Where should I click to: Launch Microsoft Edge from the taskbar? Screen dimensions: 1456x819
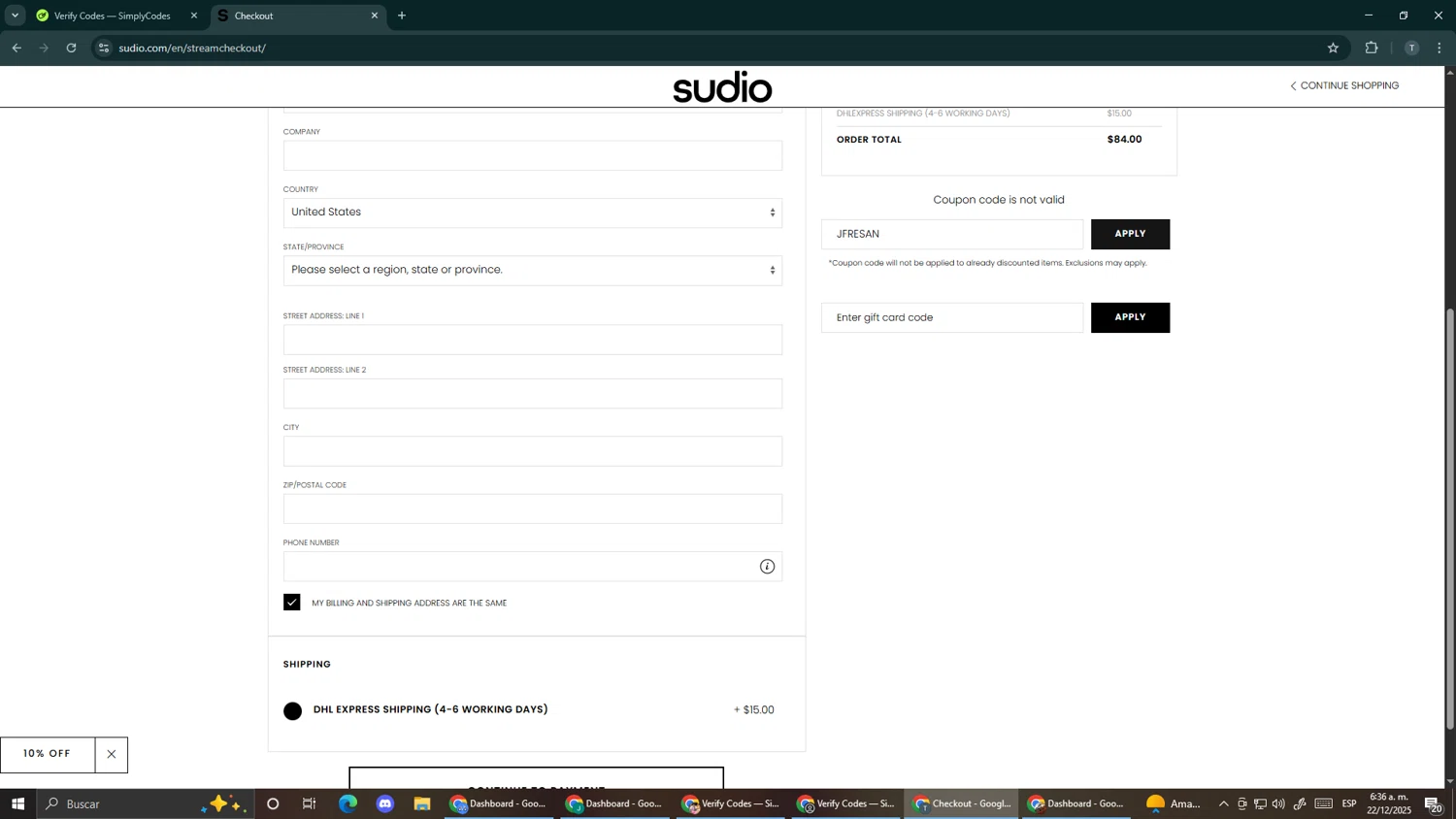(x=347, y=803)
